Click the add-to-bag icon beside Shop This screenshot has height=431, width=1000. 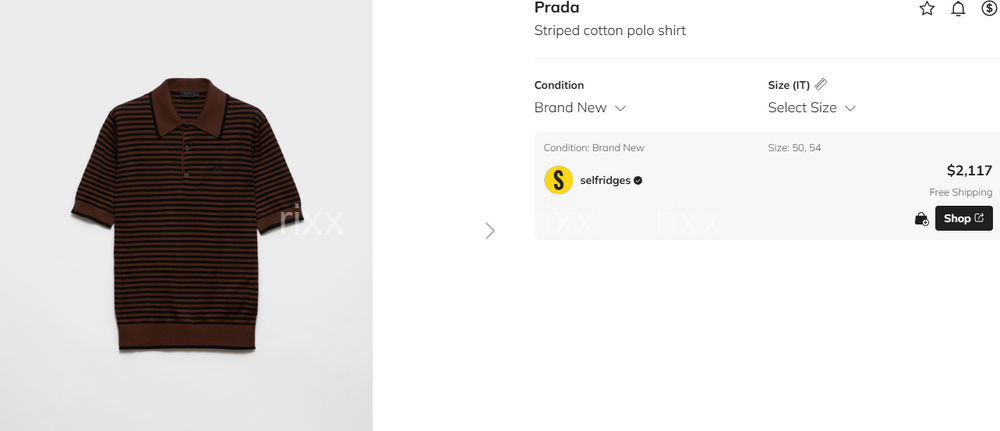tap(921, 219)
